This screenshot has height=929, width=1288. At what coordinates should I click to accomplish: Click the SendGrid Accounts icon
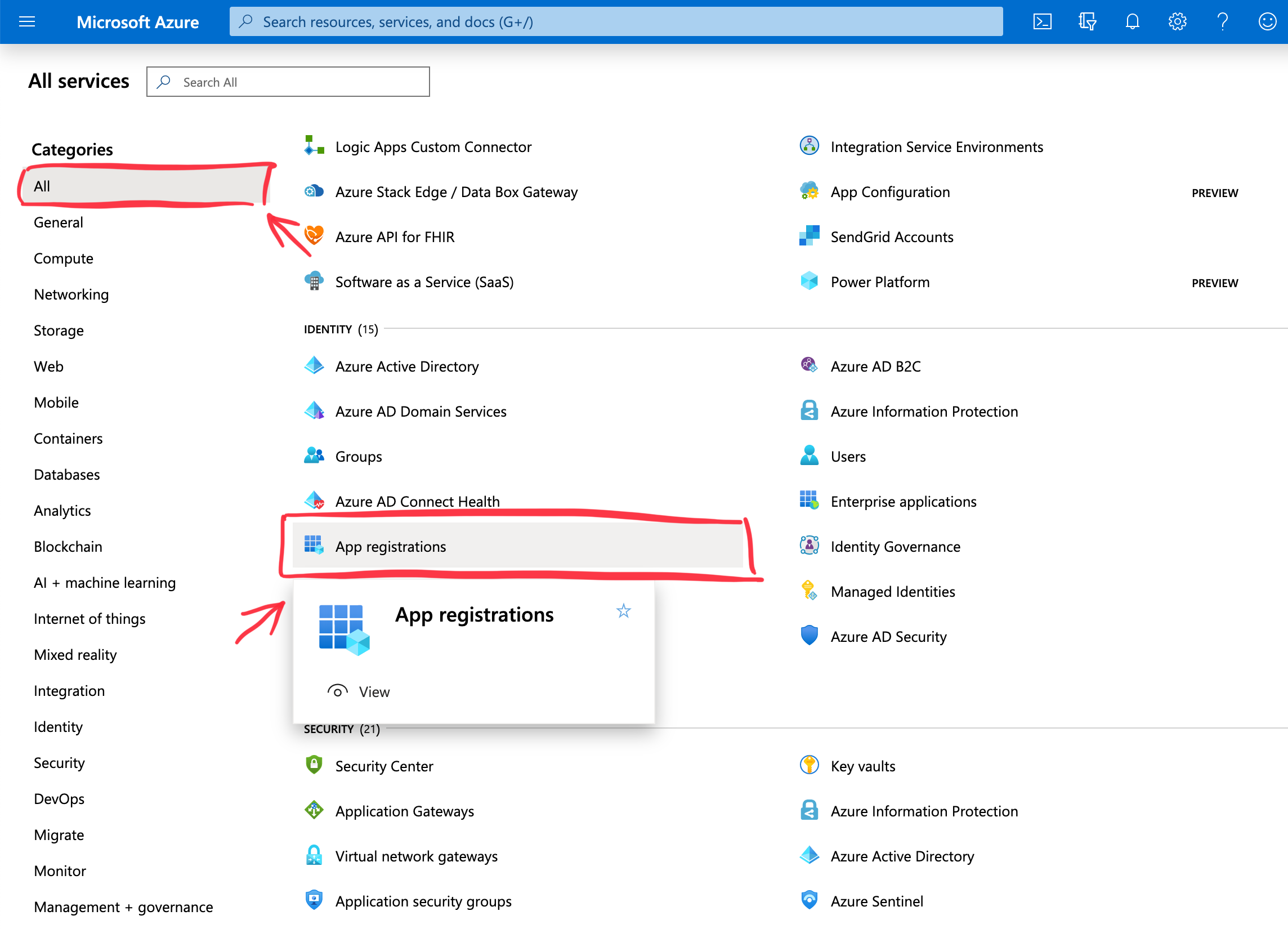(x=810, y=236)
